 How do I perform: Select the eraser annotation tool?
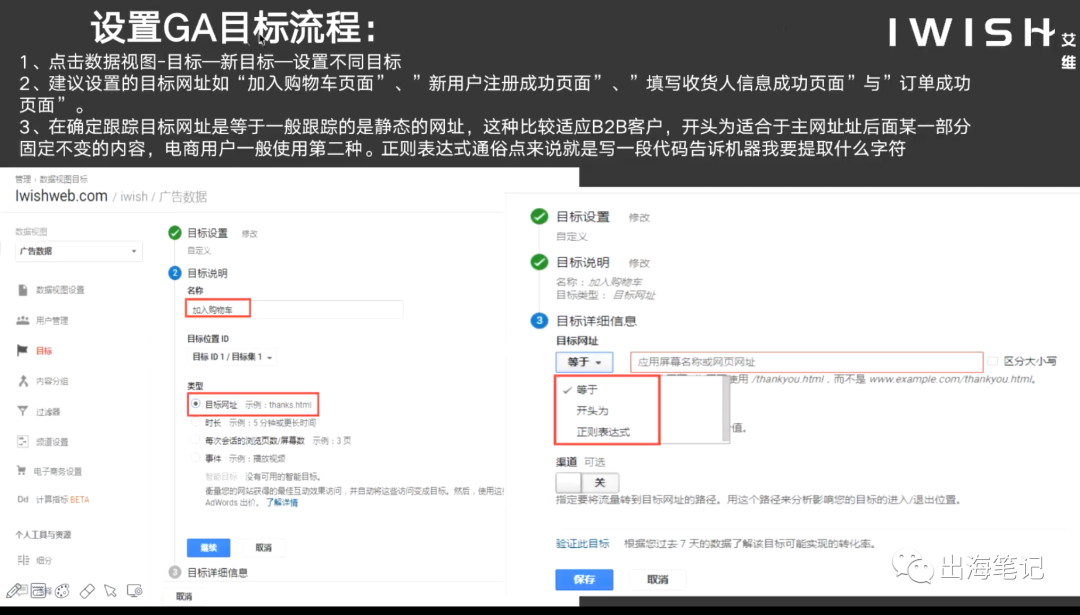click(x=84, y=589)
